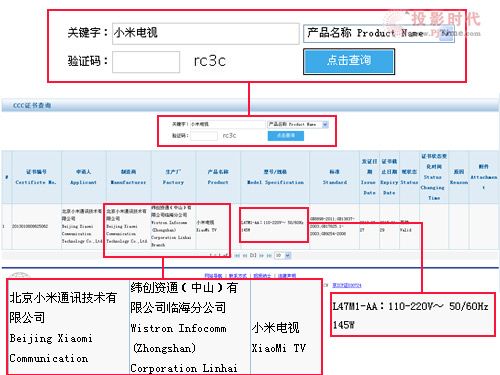Viewport: 500px width, 375px height.
Task: Go to previous page of results
Action: pyautogui.click(x=245, y=255)
